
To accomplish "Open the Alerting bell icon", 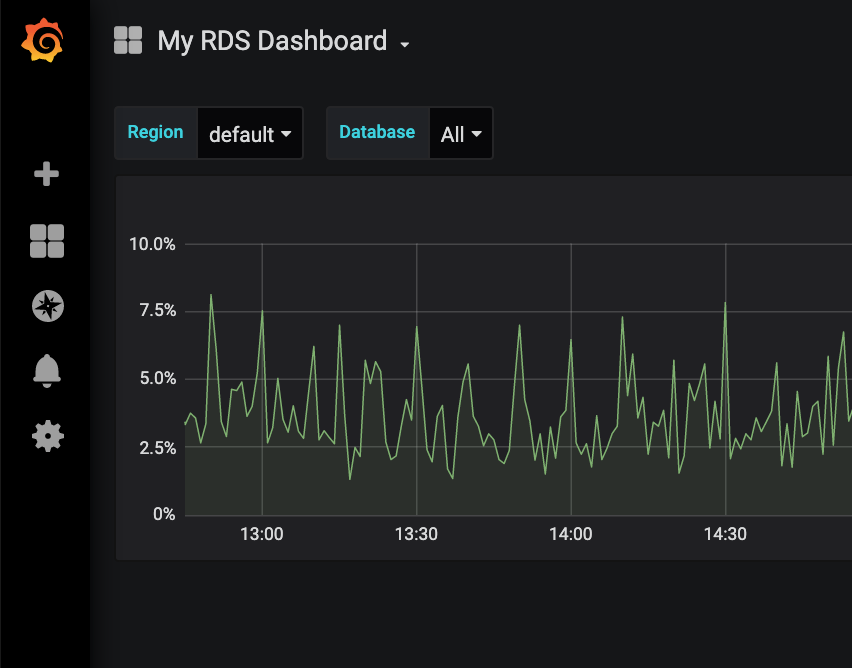I will pos(47,371).
